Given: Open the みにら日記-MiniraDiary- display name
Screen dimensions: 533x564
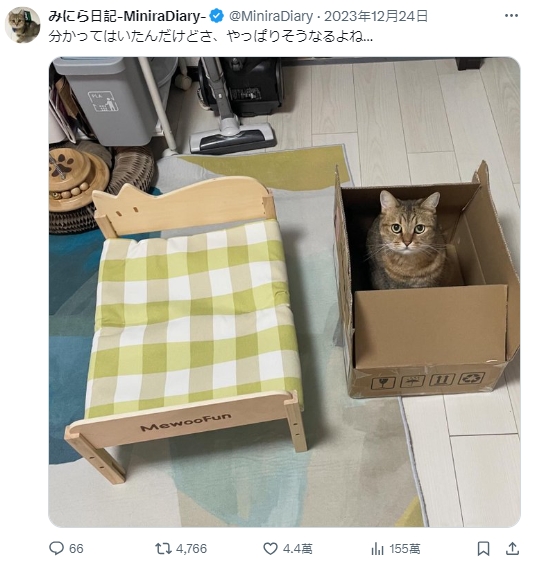Looking at the screenshot, I should click(127, 16).
